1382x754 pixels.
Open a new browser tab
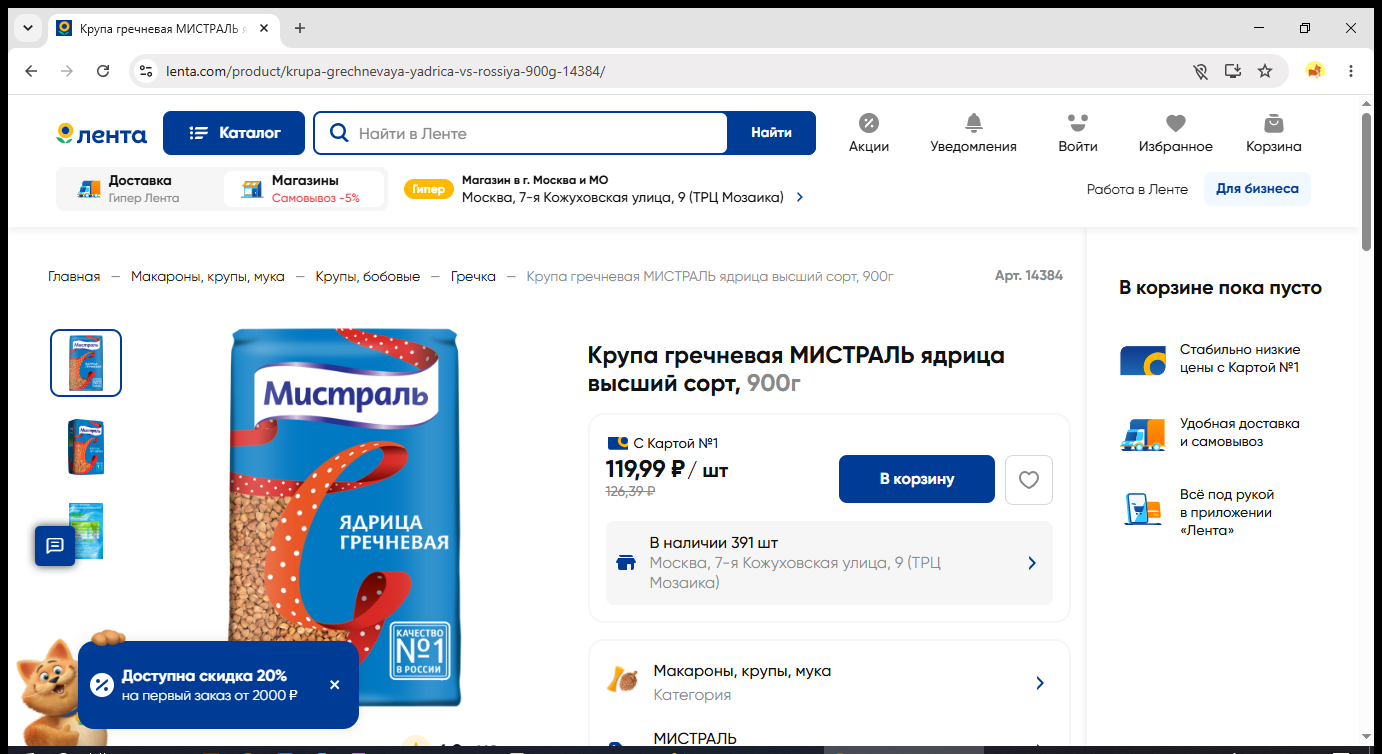pyautogui.click(x=300, y=28)
